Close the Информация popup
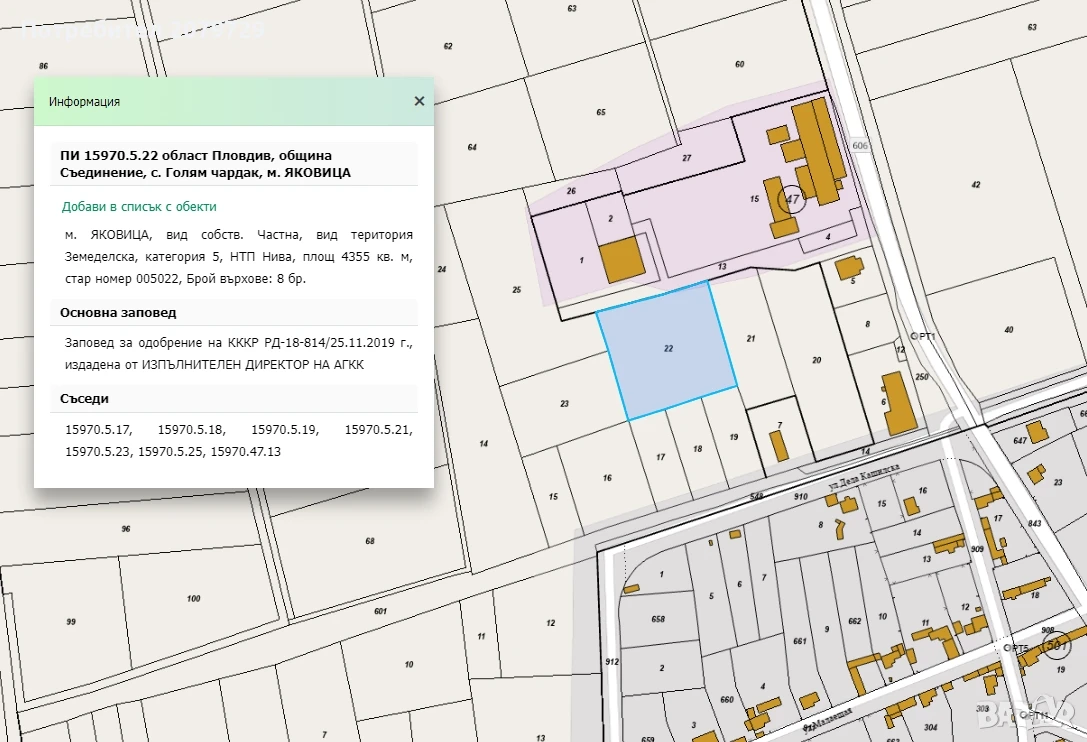 click(x=419, y=101)
